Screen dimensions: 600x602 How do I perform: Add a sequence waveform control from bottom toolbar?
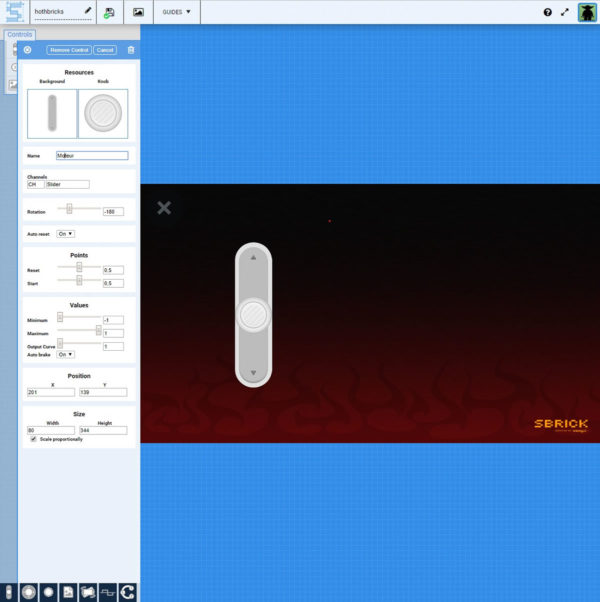coord(106,592)
